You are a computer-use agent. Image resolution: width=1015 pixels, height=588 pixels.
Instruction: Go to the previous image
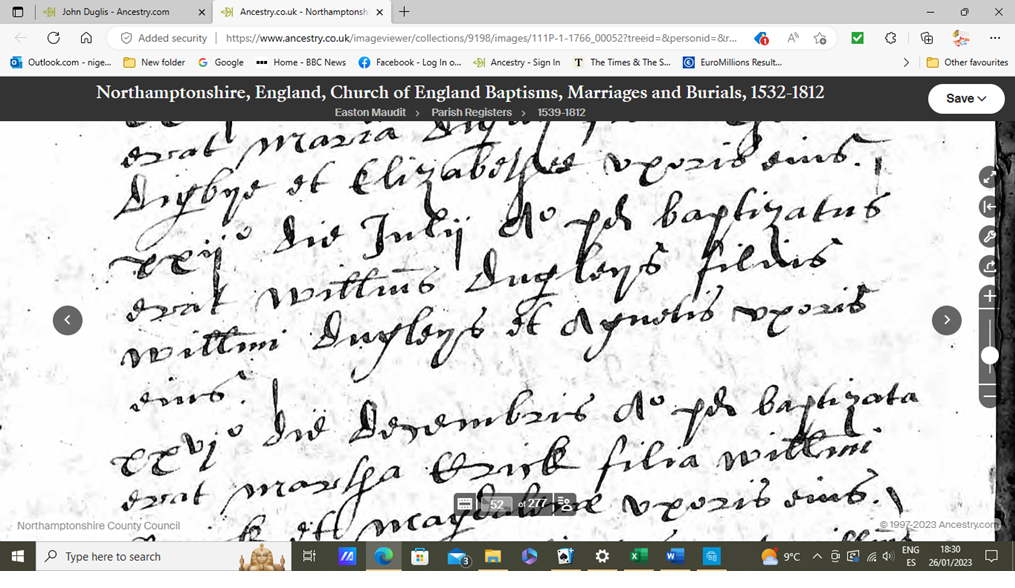pos(68,320)
